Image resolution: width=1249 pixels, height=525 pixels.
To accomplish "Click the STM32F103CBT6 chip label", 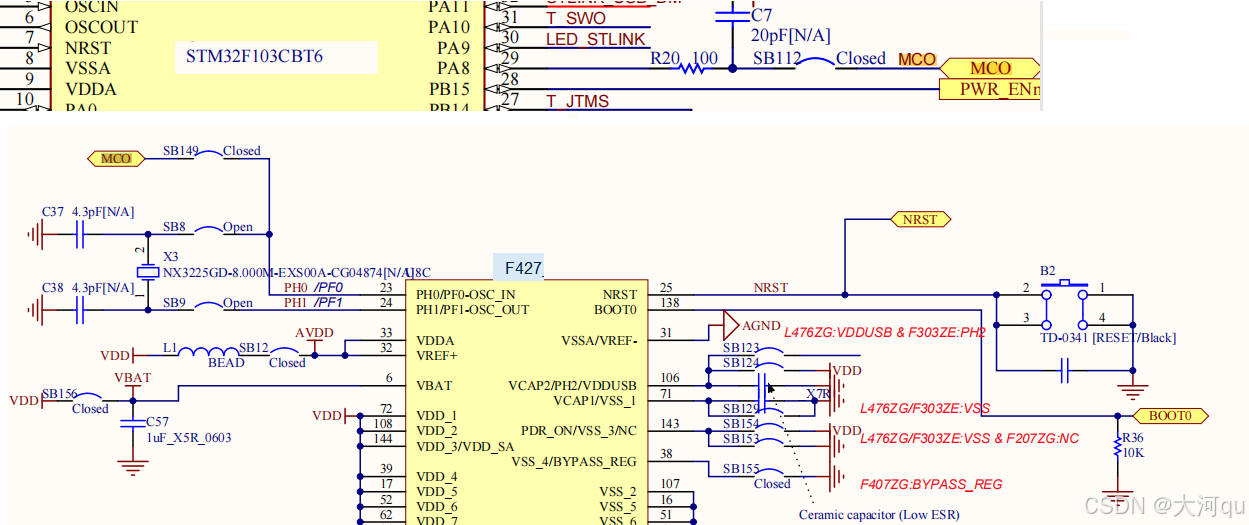I will coord(254,57).
